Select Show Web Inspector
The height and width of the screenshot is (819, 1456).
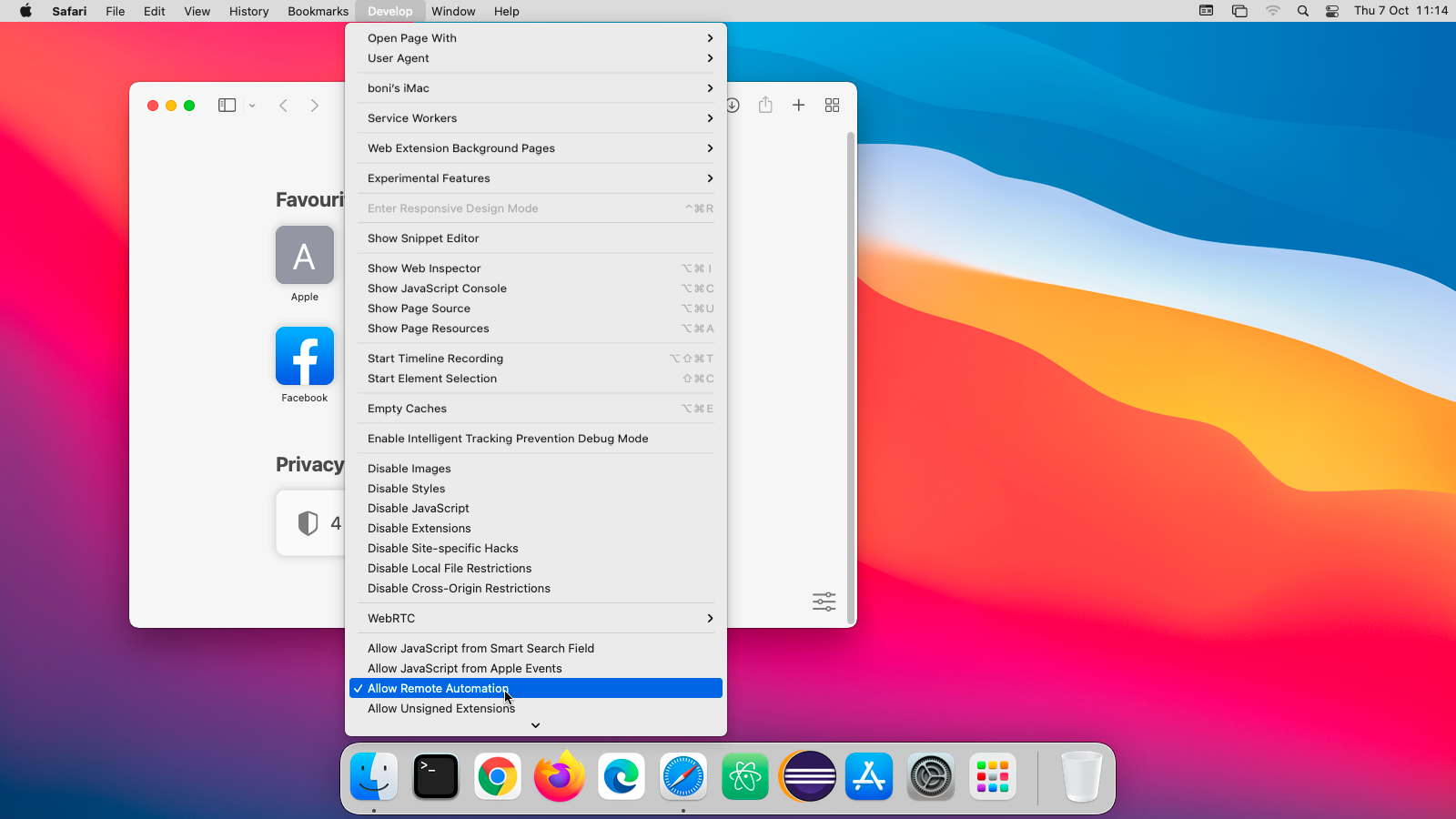pyautogui.click(x=424, y=268)
